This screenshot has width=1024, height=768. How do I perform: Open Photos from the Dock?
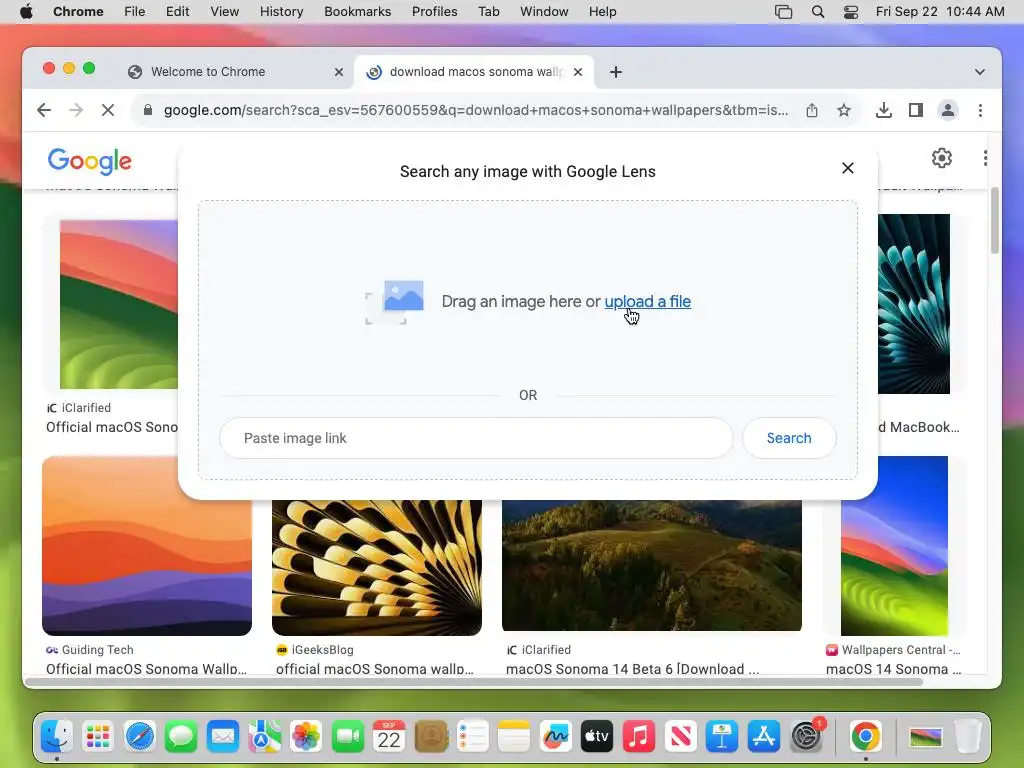pyautogui.click(x=306, y=737)
